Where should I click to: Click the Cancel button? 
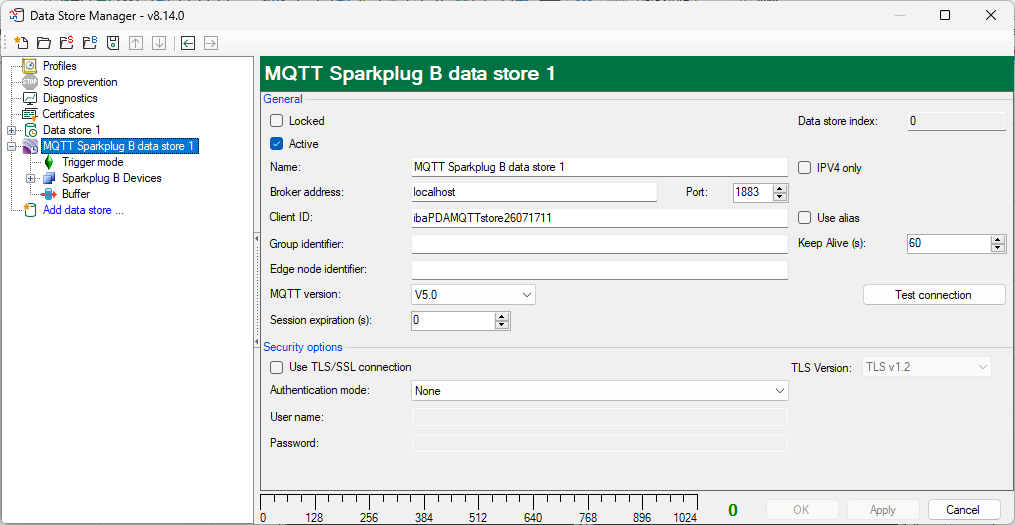(964, 509)
